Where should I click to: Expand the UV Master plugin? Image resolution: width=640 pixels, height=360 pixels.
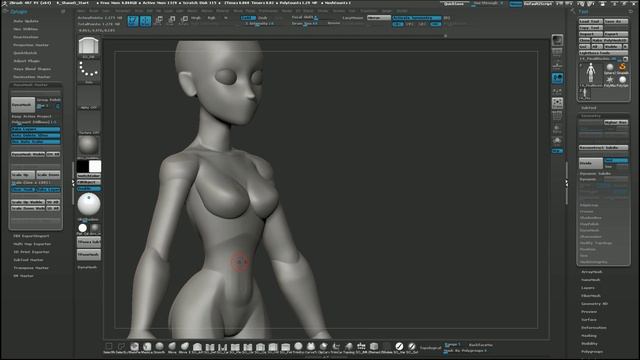(23, 276)
